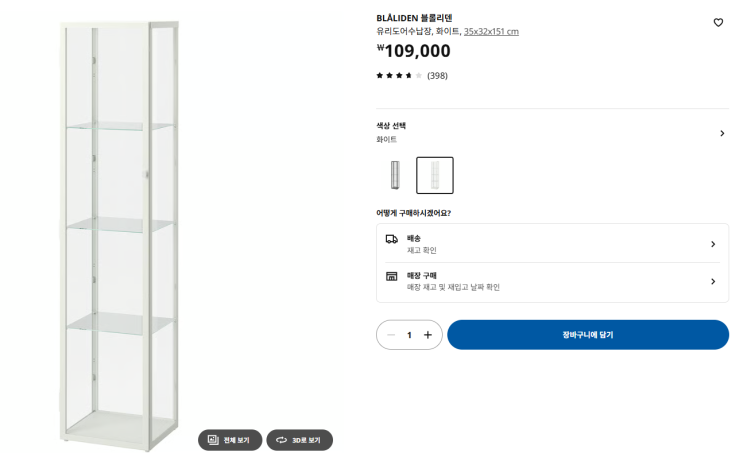Click the gallery icon in 전체 보기
This screenshot has height=453, width=743.
213,440
